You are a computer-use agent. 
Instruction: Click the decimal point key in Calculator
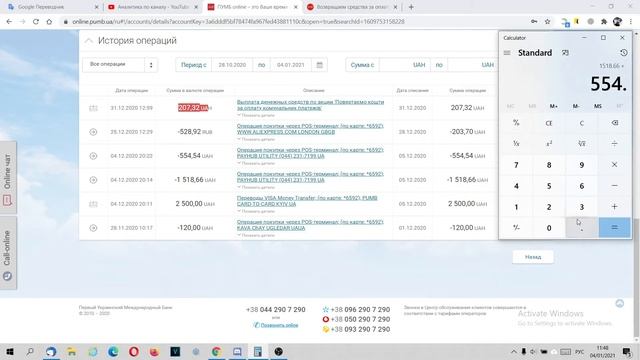coord(582,228)
